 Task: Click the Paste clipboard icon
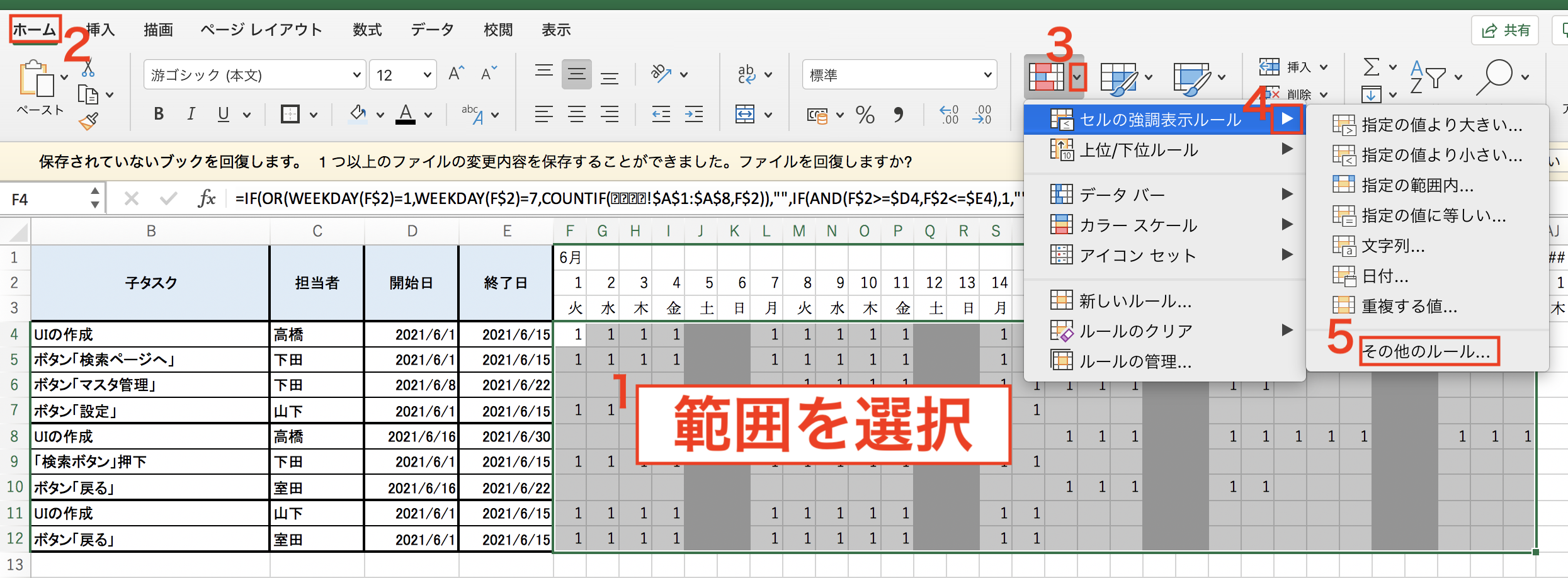click(x=37, y=79)
